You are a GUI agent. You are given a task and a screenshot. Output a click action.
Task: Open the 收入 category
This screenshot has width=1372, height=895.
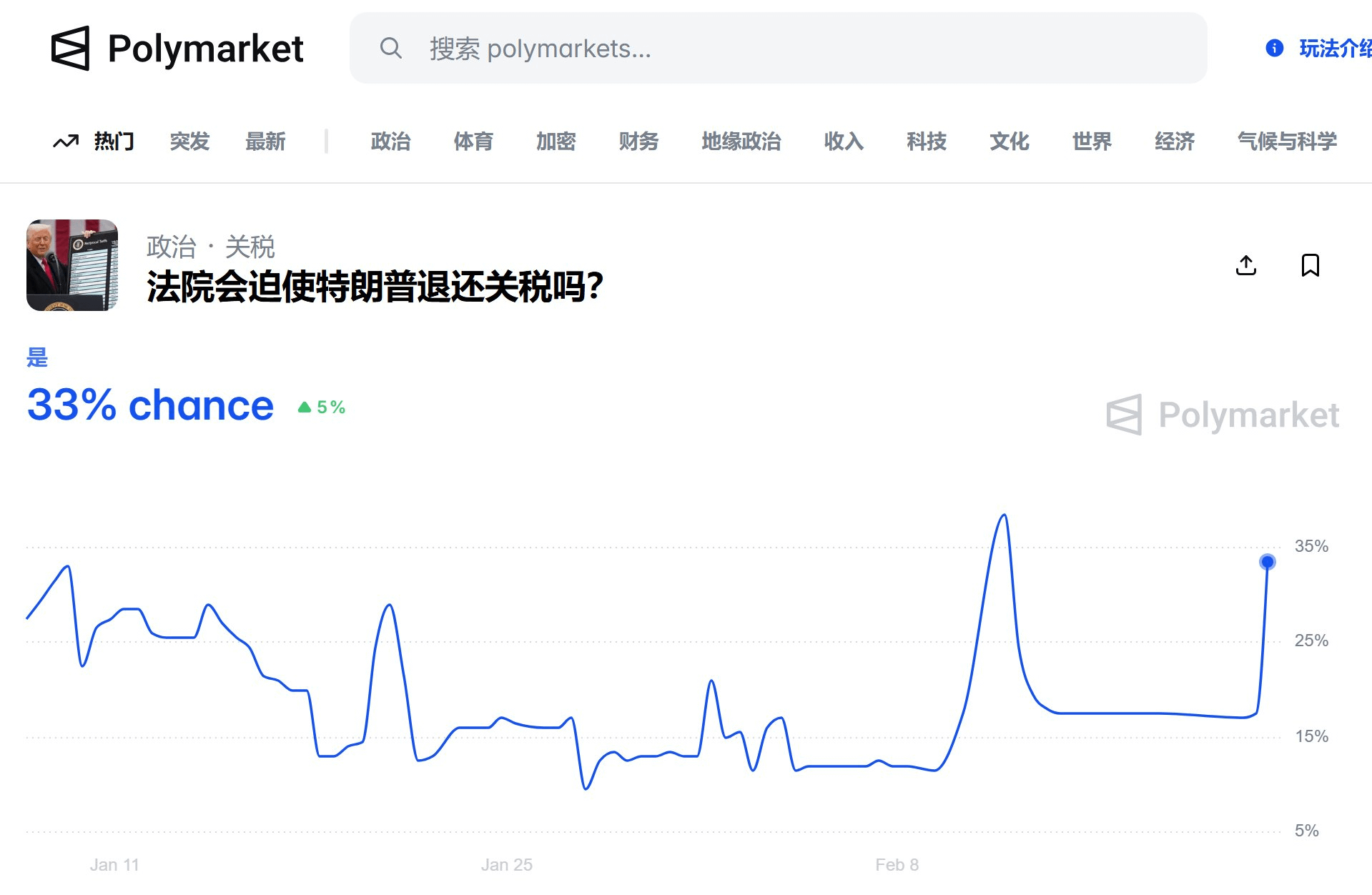(x=844, y=141)
